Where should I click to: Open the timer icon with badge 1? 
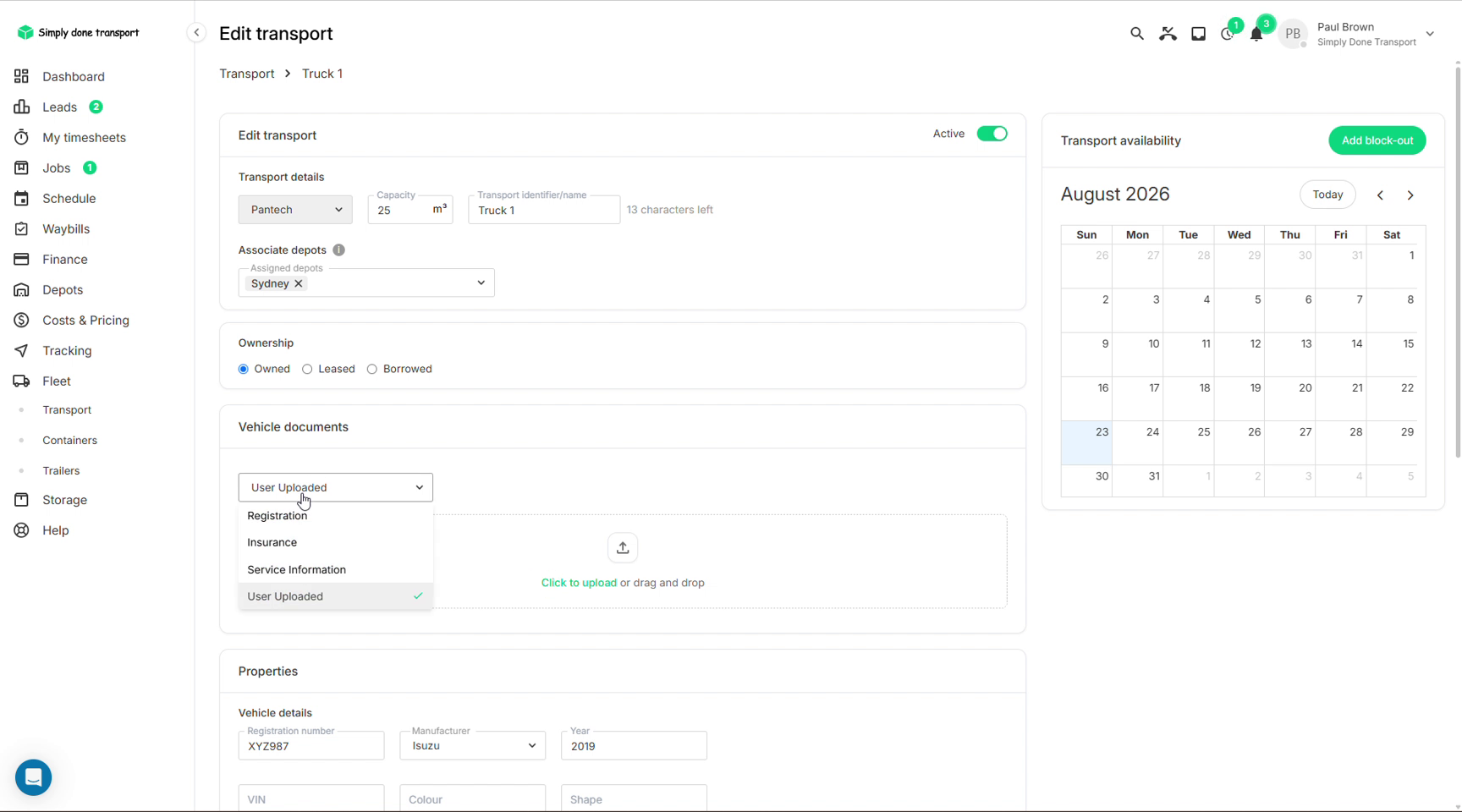(1228, 34)
